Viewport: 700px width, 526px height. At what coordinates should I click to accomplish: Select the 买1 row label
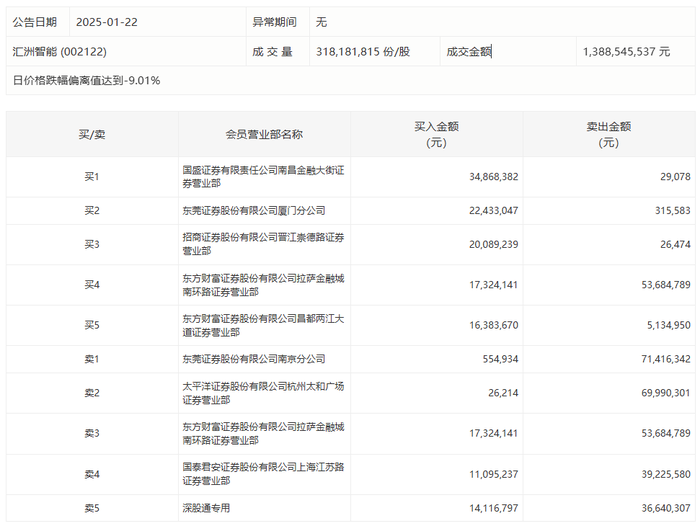[x=92, y=177]
